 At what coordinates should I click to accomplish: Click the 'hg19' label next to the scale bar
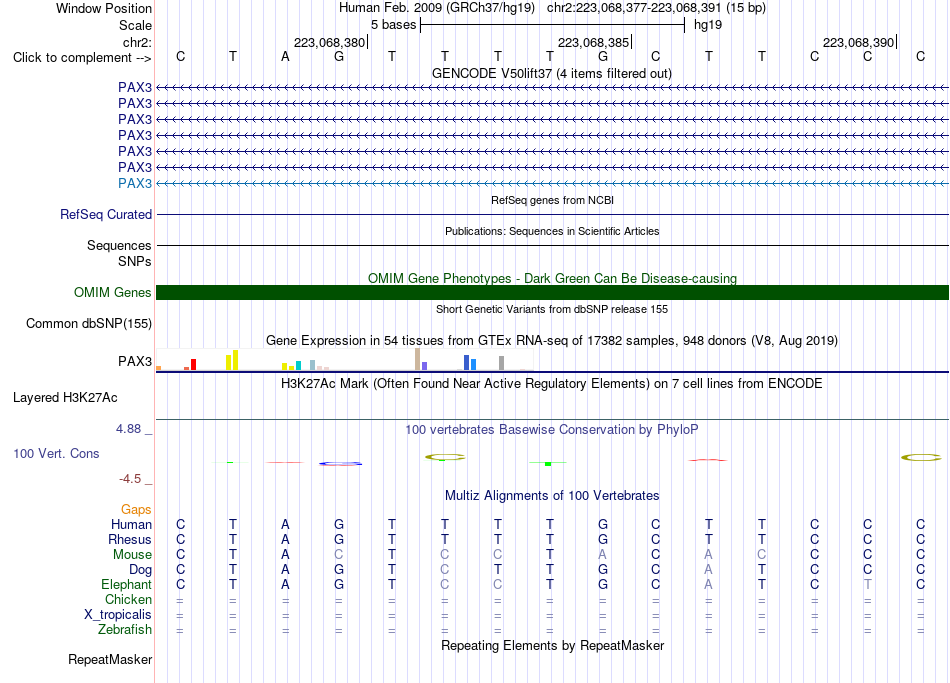(x=708, y=25)
